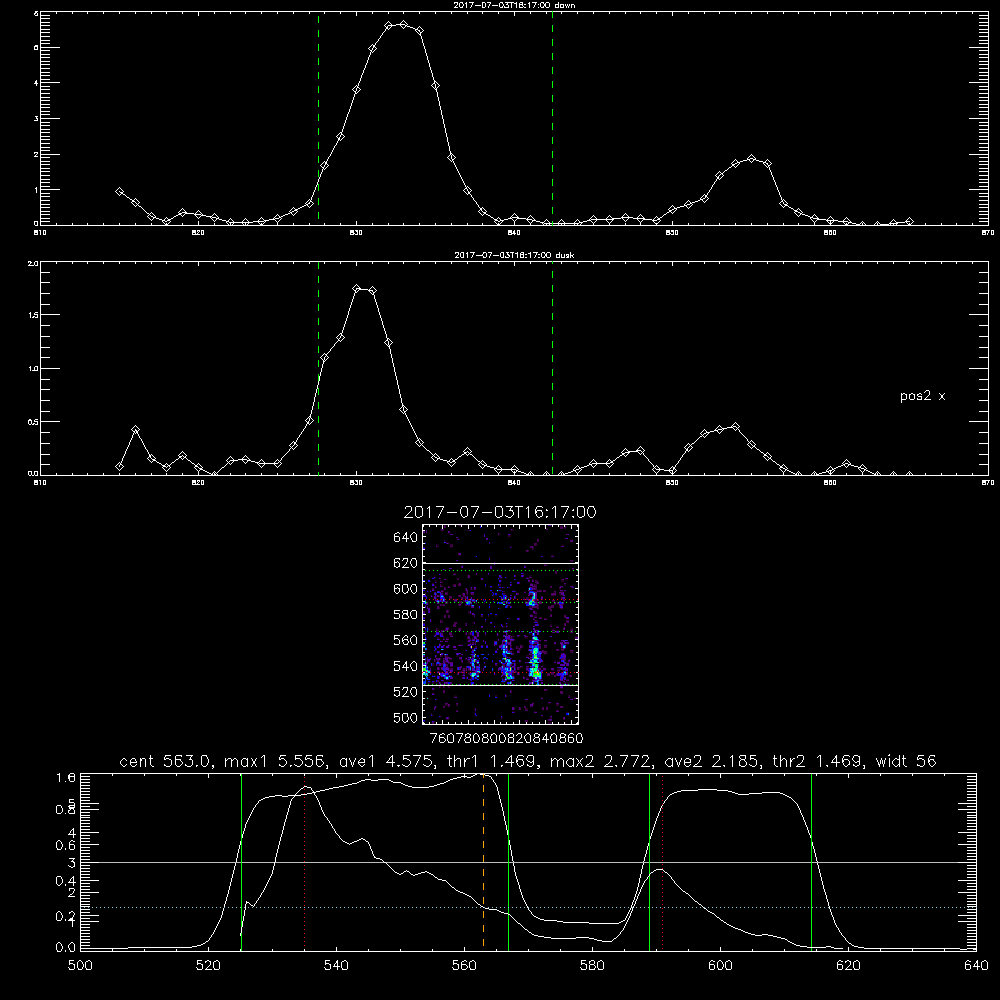Click the heatmap image in the center
Image resolution: width=1000 pixels, height=1000 pixels.
pyautogui.click(x=500, y=624)
